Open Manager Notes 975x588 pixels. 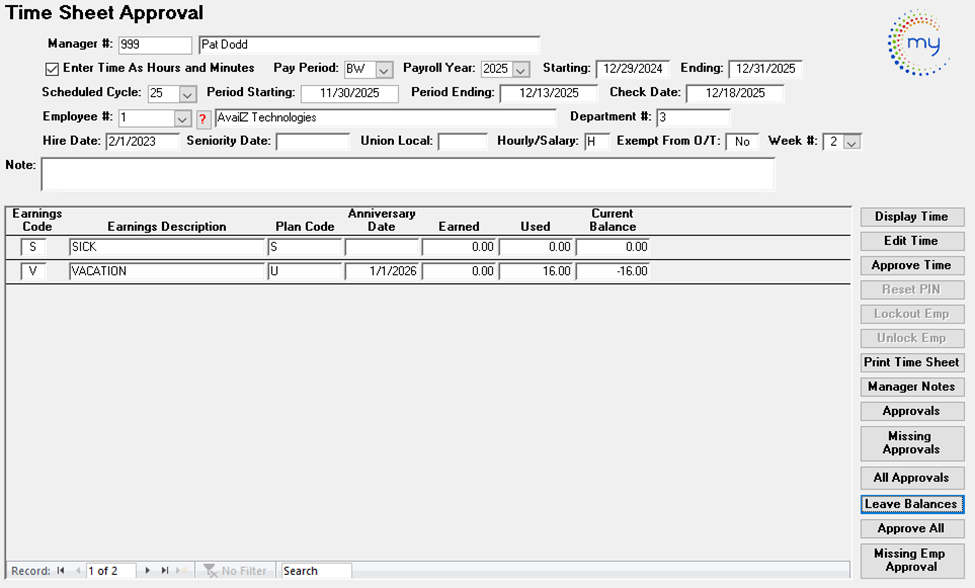[x=911, y=386]
